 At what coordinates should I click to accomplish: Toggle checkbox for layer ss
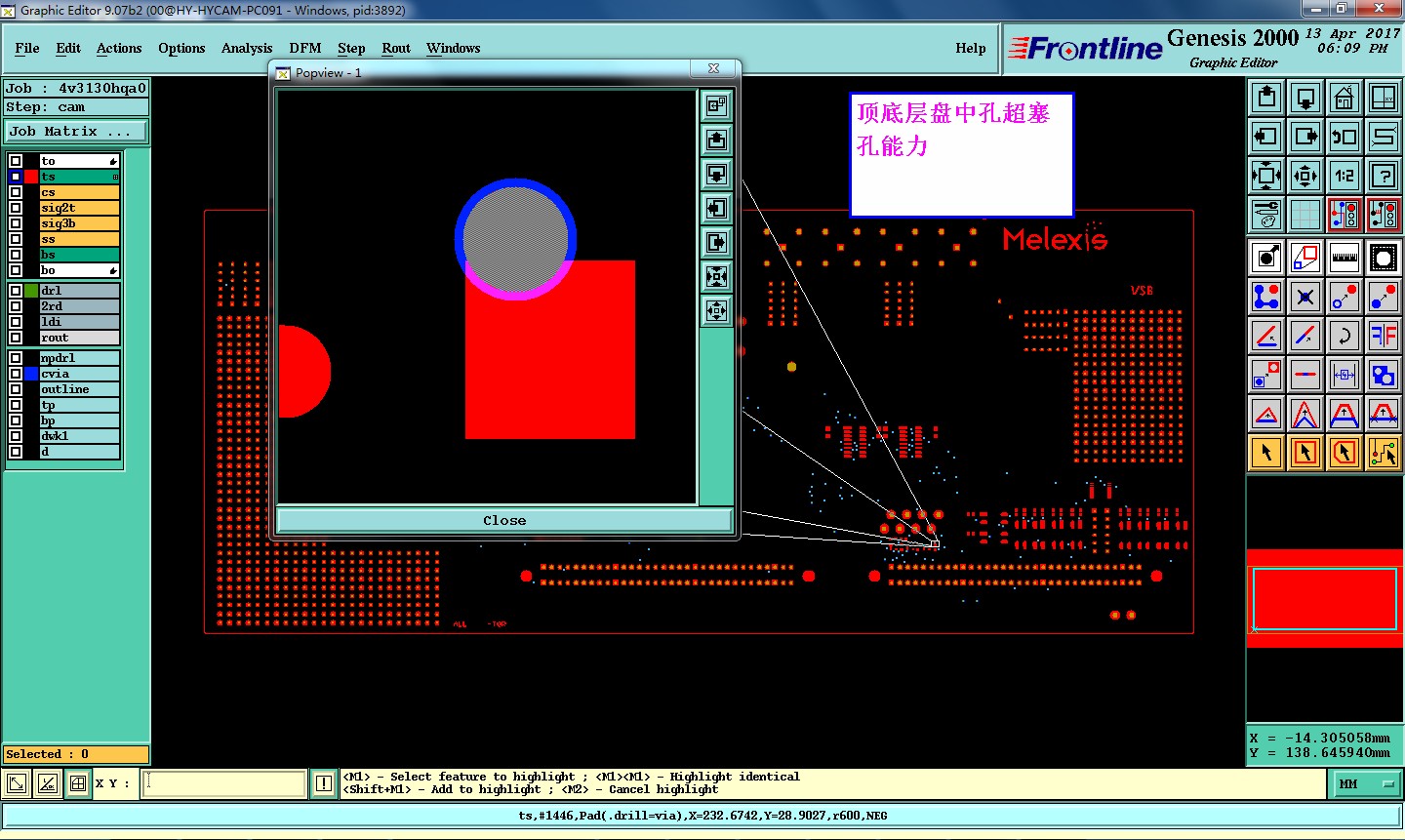pos(16,239)
